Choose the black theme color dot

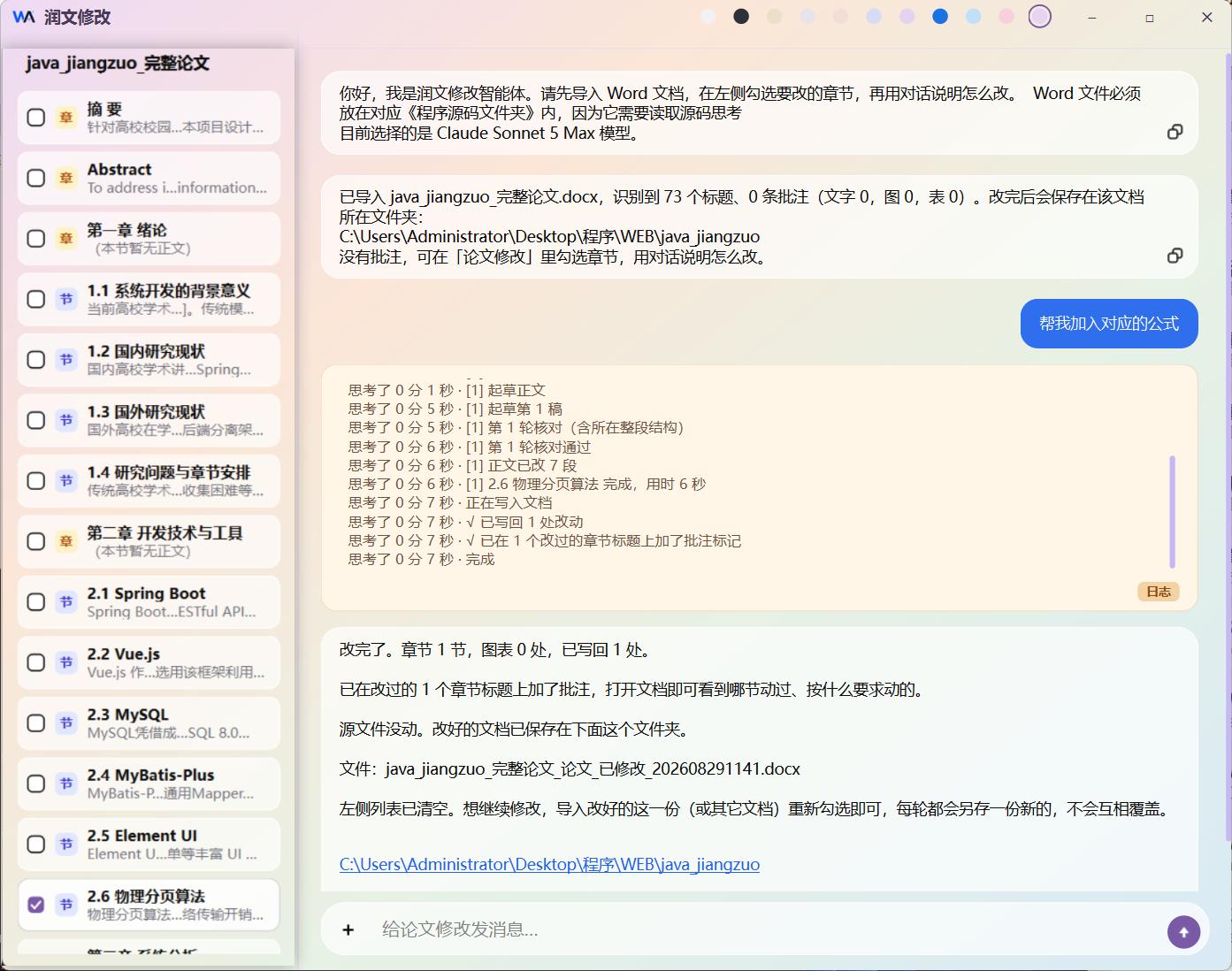741,16
